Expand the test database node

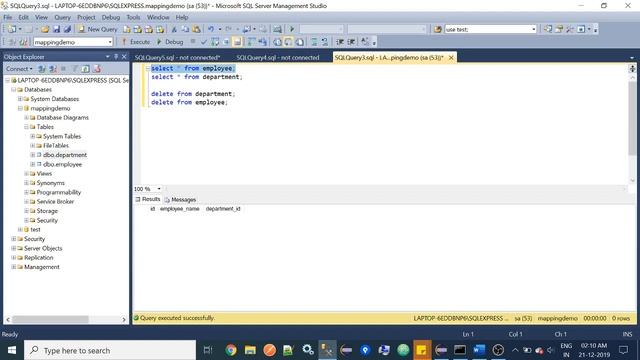[20, 229]
